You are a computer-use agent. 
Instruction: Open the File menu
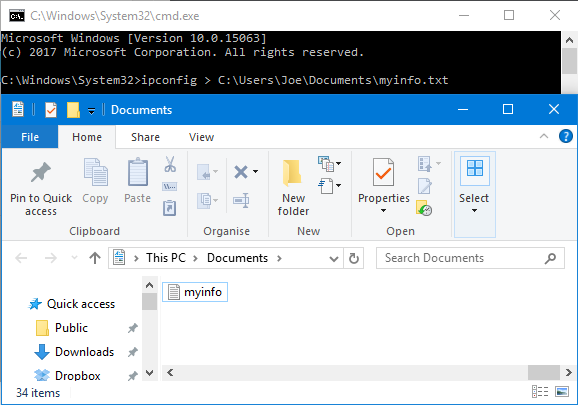30,137
